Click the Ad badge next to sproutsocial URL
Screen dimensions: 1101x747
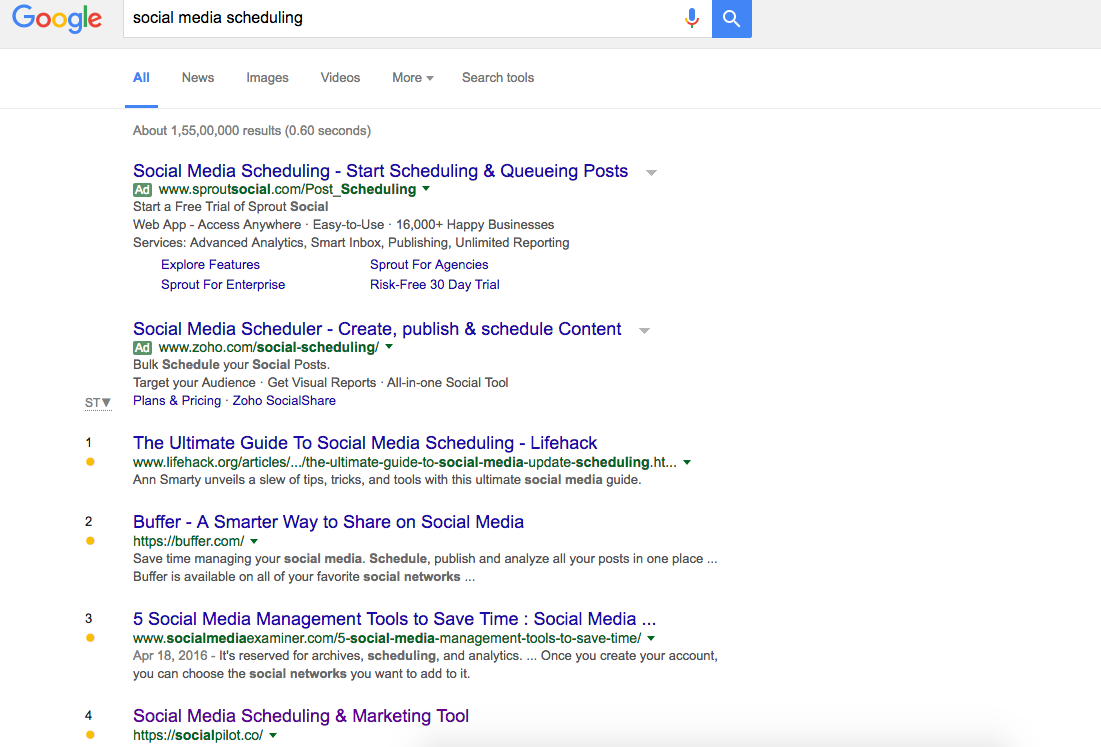[x=143, y=190]
